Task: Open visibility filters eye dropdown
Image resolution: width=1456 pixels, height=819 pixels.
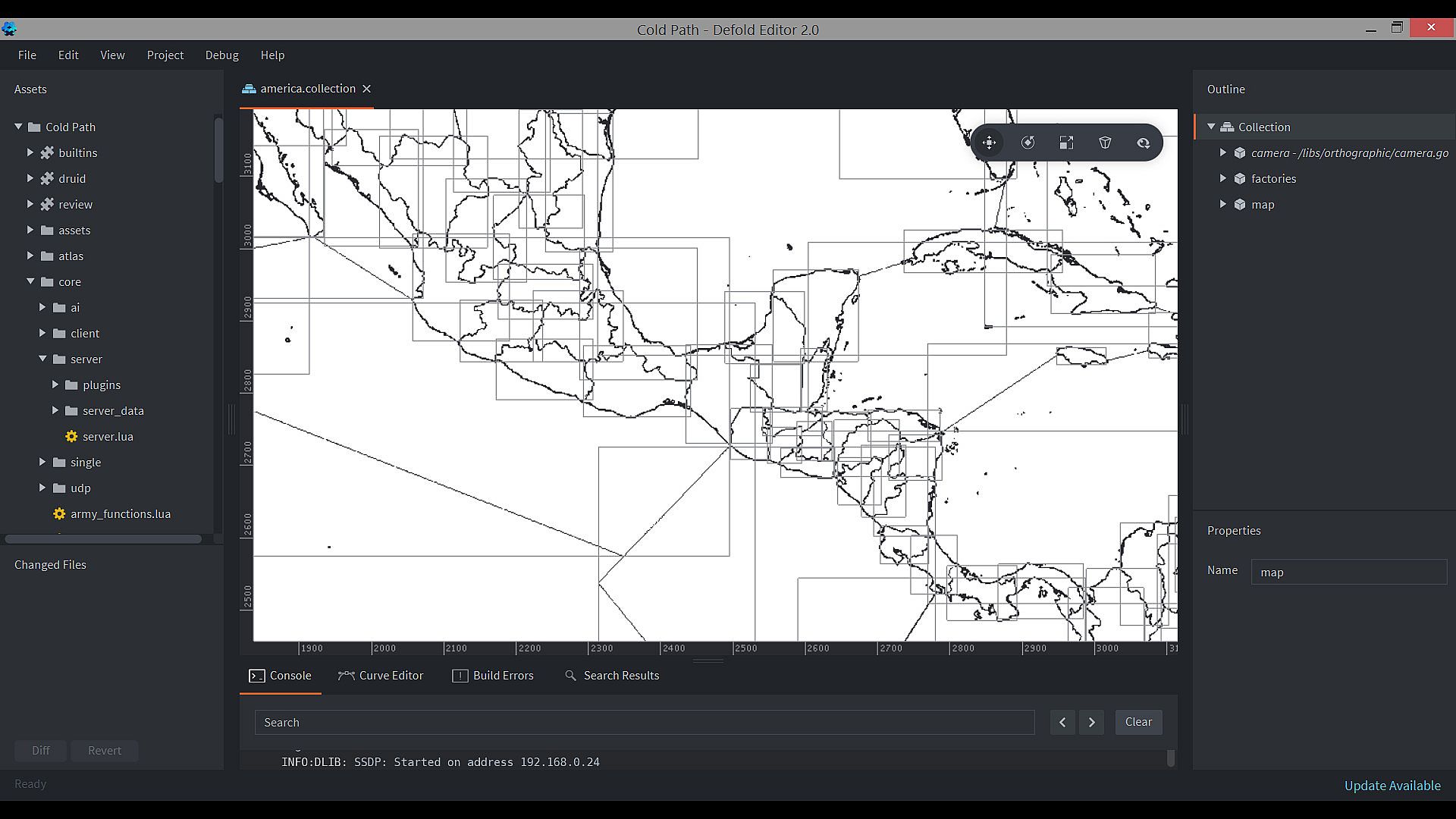Action: click(1143, 143)
